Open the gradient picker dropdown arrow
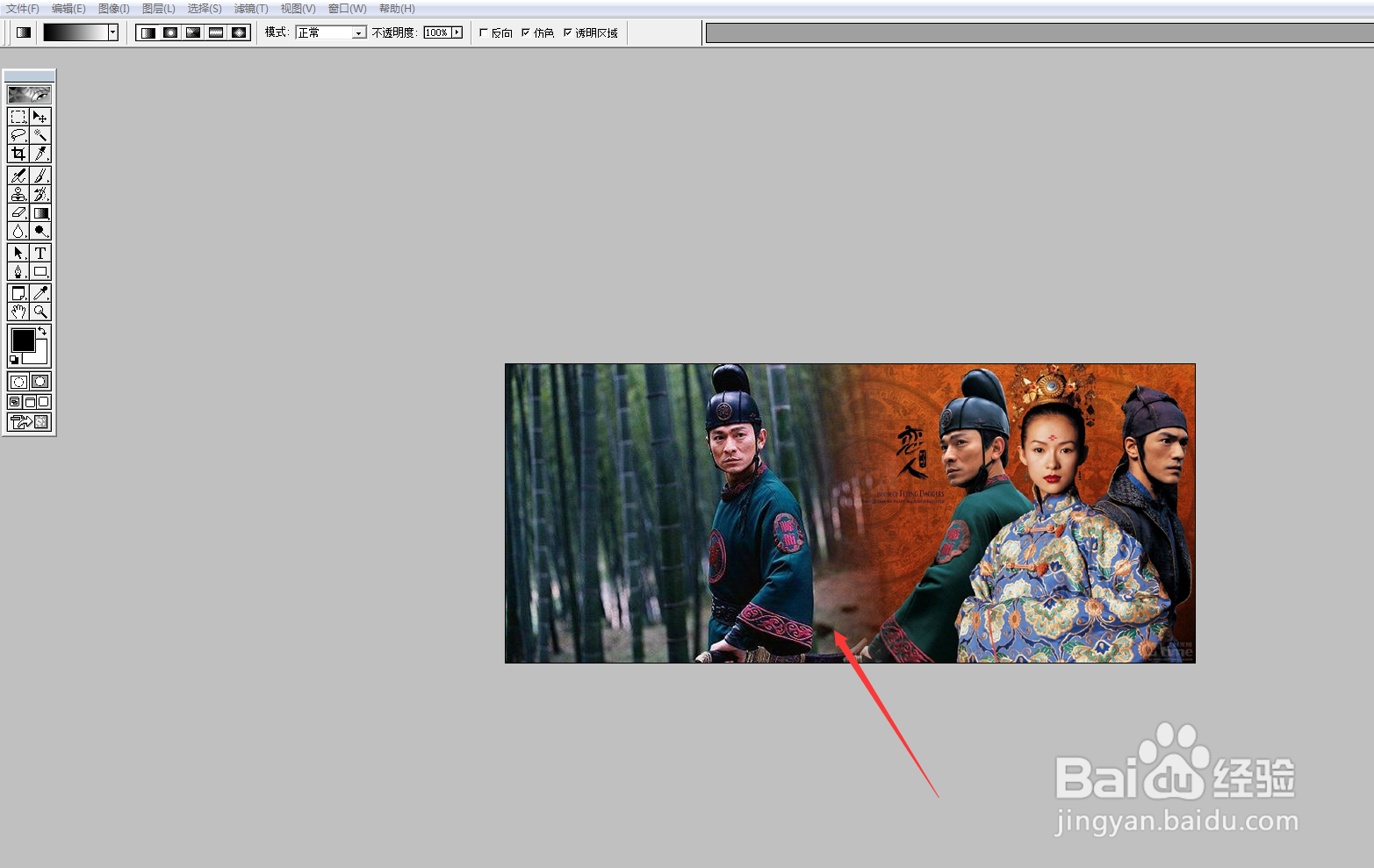 coord(113,32)
